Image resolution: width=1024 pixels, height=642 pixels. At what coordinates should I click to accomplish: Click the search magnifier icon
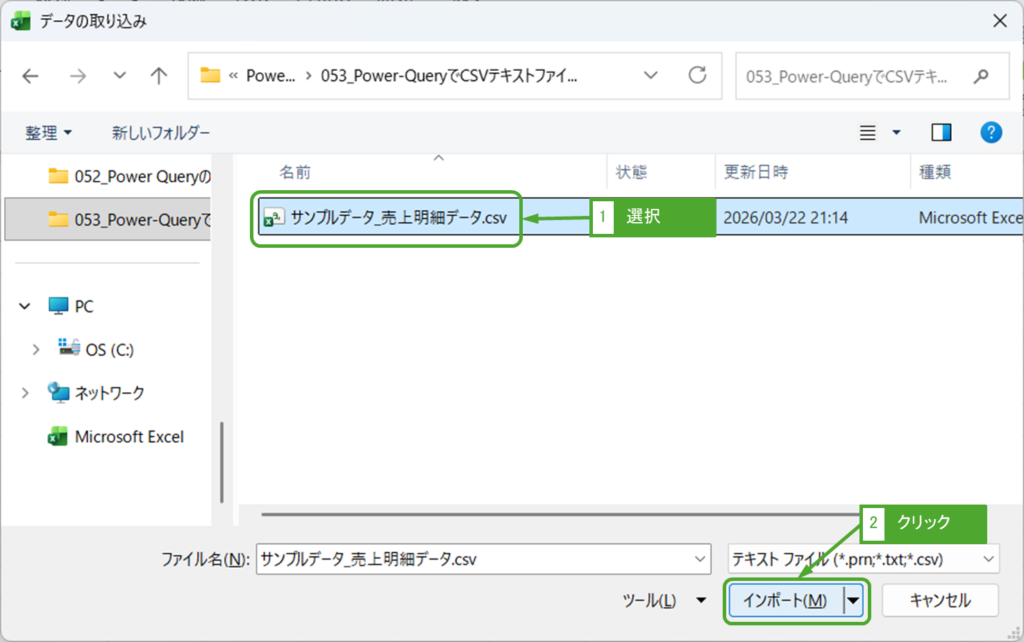tap(981, 76)
